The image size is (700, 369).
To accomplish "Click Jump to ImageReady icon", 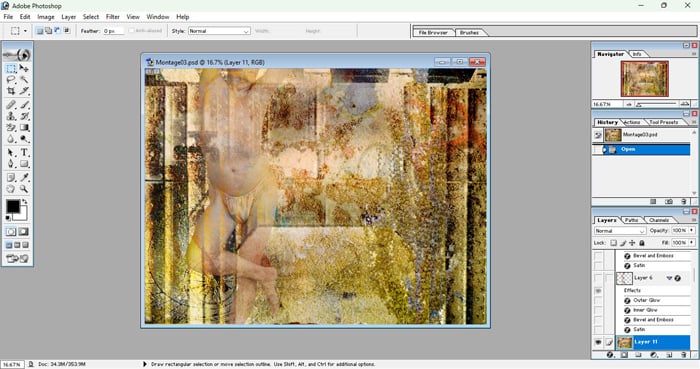I will tap(17, 258).
